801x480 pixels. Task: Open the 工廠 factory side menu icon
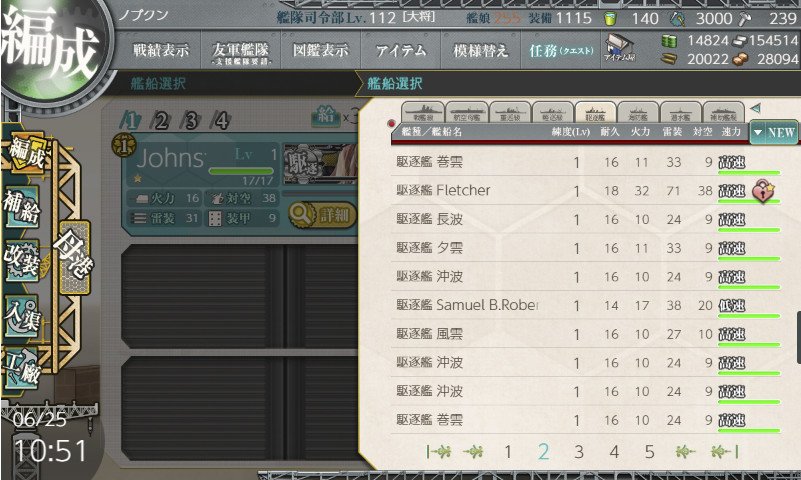click(x=21, y=370)
